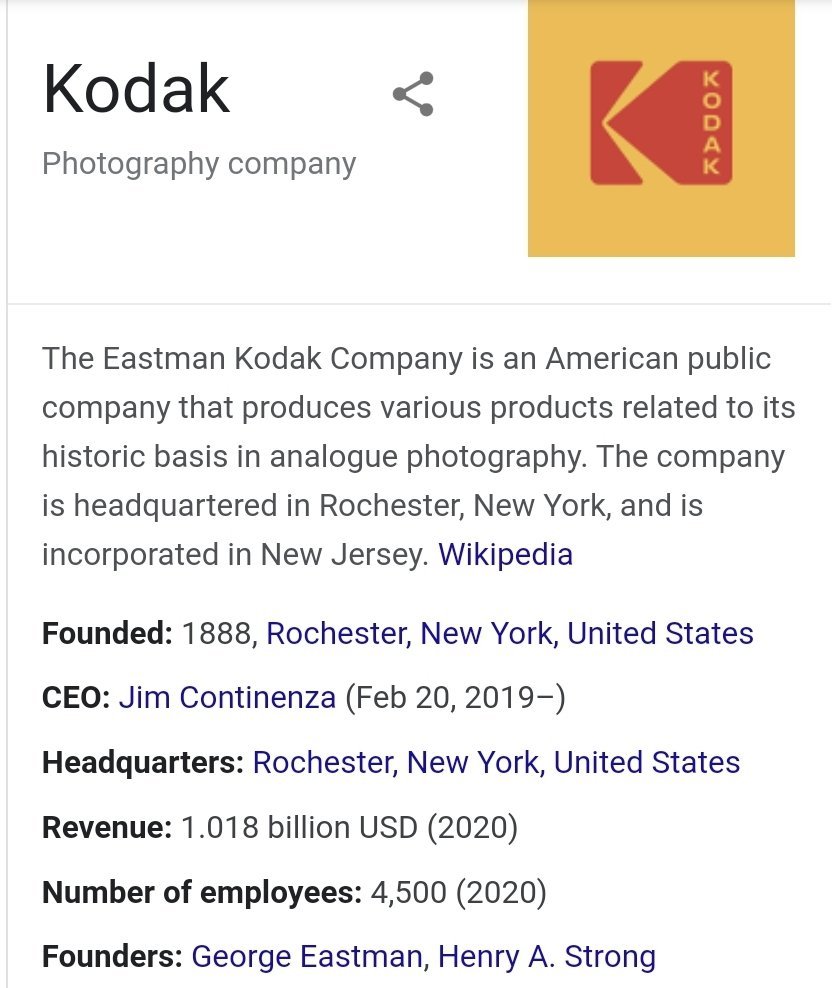Open the Kodak logo image
The height and width of the screenshot is (988, 832).
coord(661,128)
